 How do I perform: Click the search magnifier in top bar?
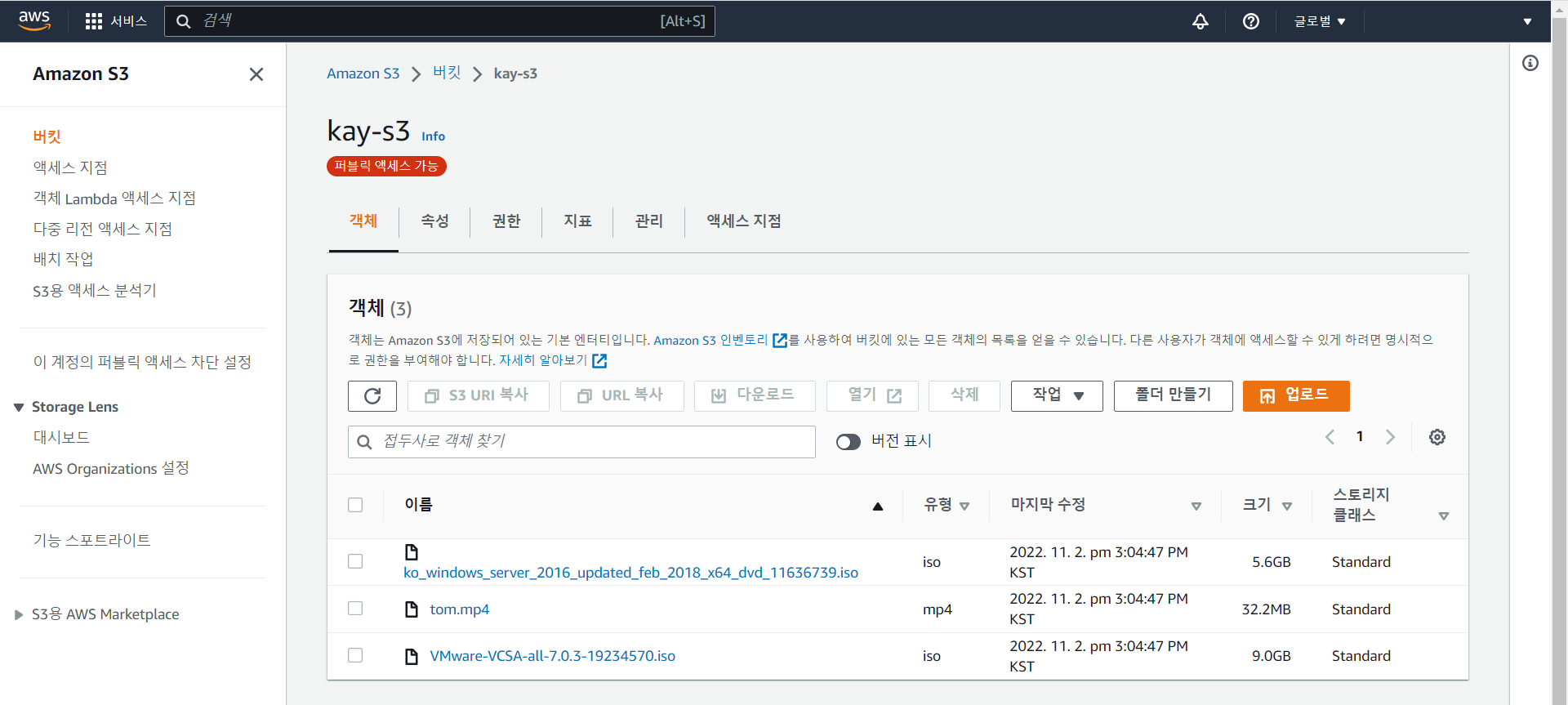[x=184, y=21]
